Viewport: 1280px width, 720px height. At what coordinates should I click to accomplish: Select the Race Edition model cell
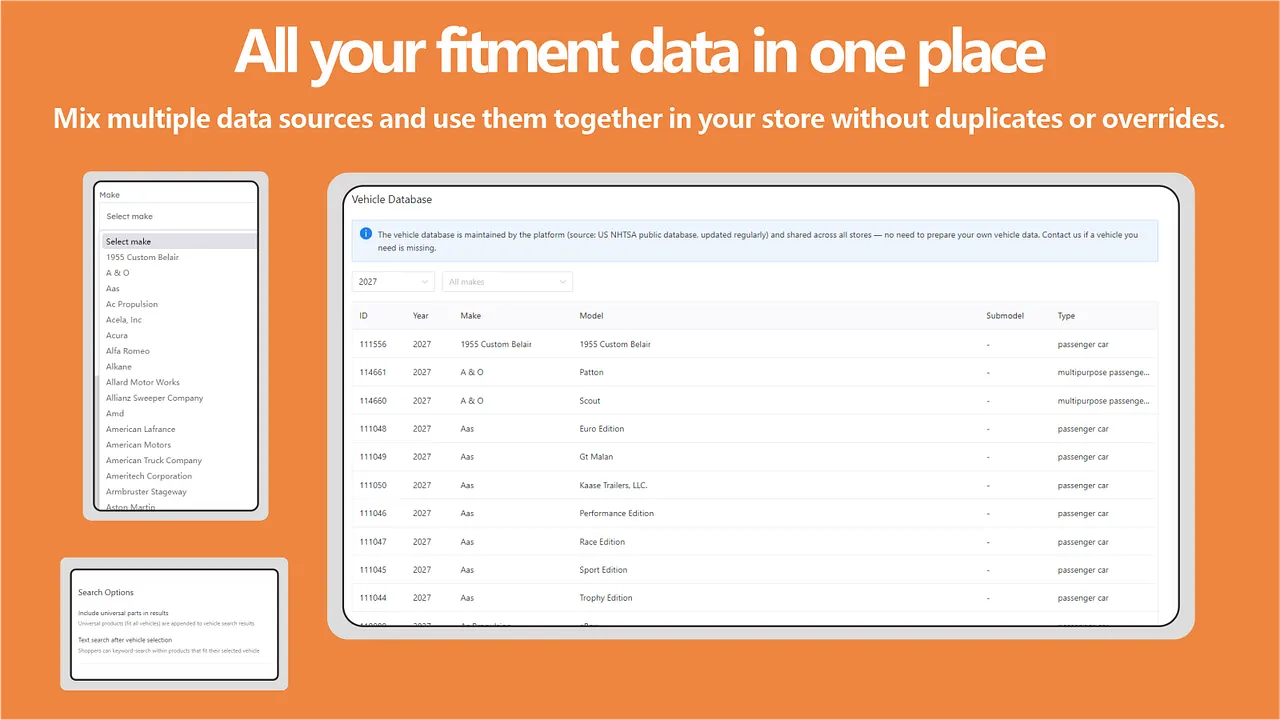(x=602, y=542)
